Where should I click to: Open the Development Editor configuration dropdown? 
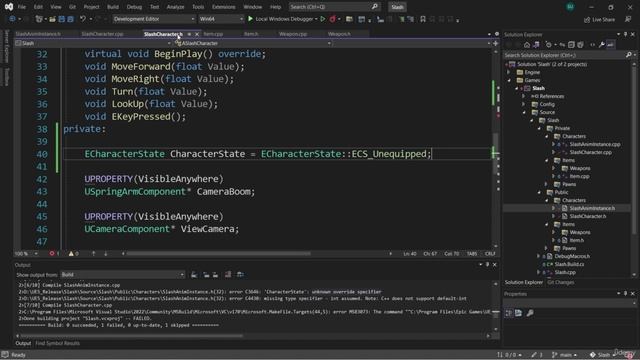(153, 19)
